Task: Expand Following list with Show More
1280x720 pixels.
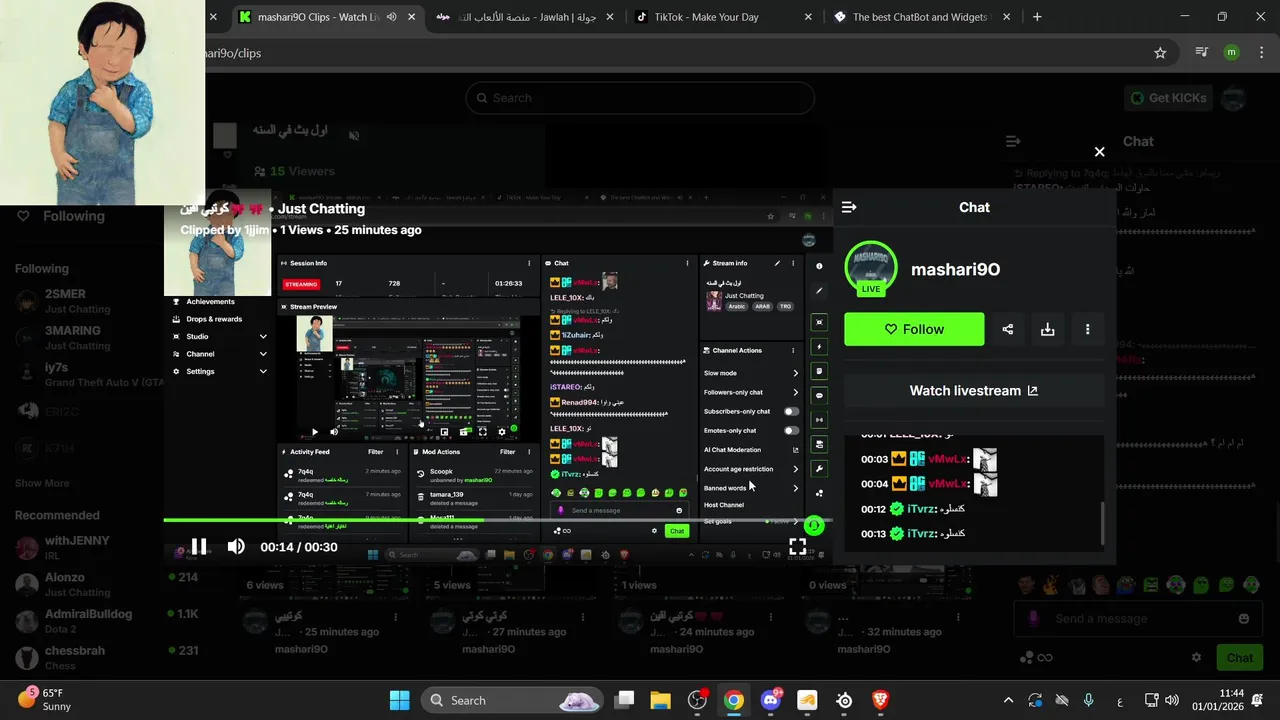Action: (42, 483)
